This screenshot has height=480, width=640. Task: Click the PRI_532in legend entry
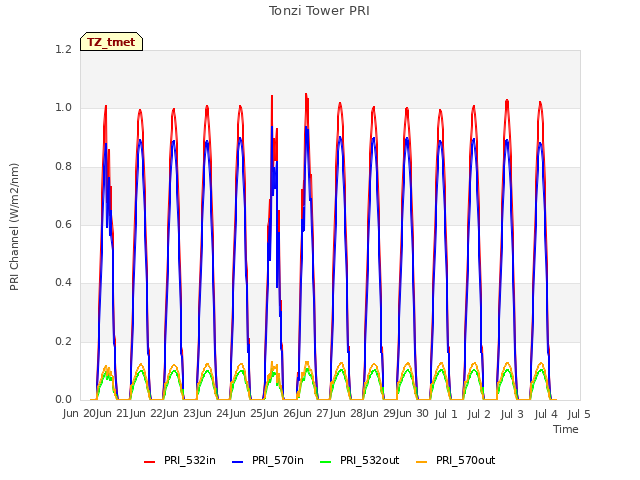coord(180,461)
